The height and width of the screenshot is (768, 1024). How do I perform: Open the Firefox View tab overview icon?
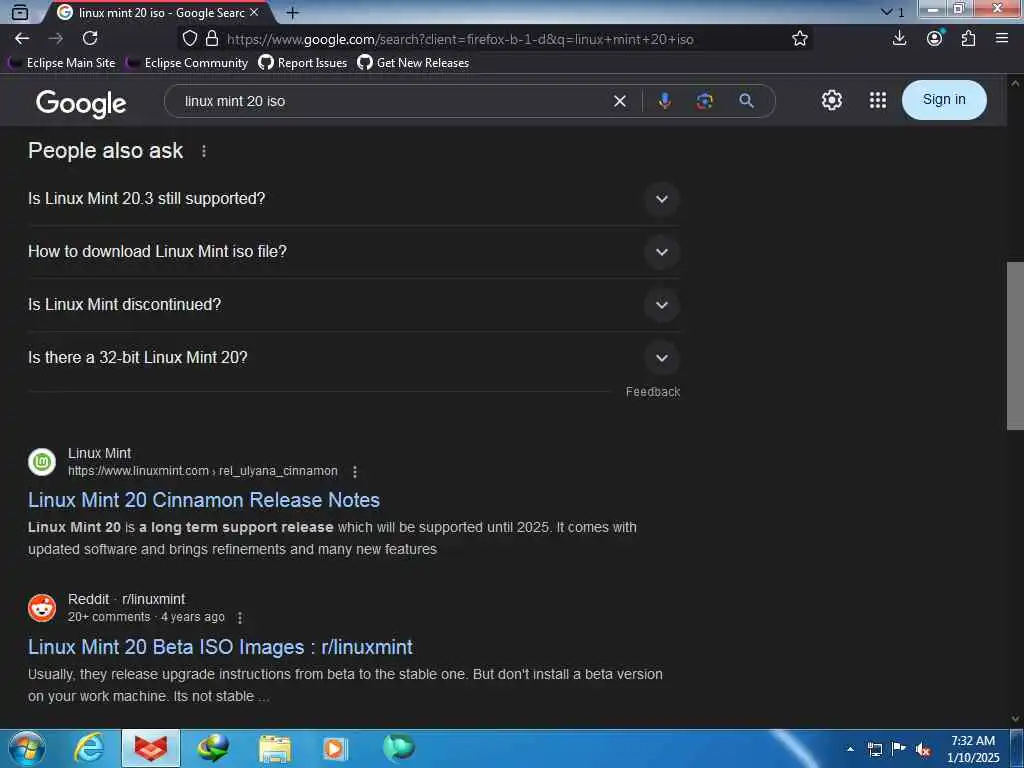[x=20, y=12]
